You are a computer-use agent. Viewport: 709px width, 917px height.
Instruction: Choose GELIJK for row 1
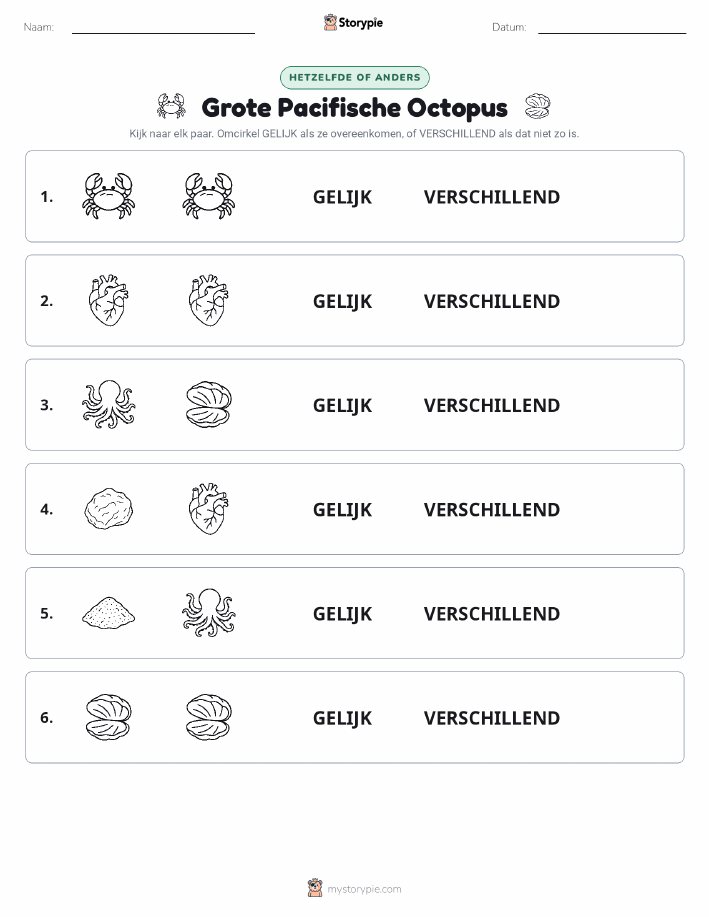click(342, 197)
